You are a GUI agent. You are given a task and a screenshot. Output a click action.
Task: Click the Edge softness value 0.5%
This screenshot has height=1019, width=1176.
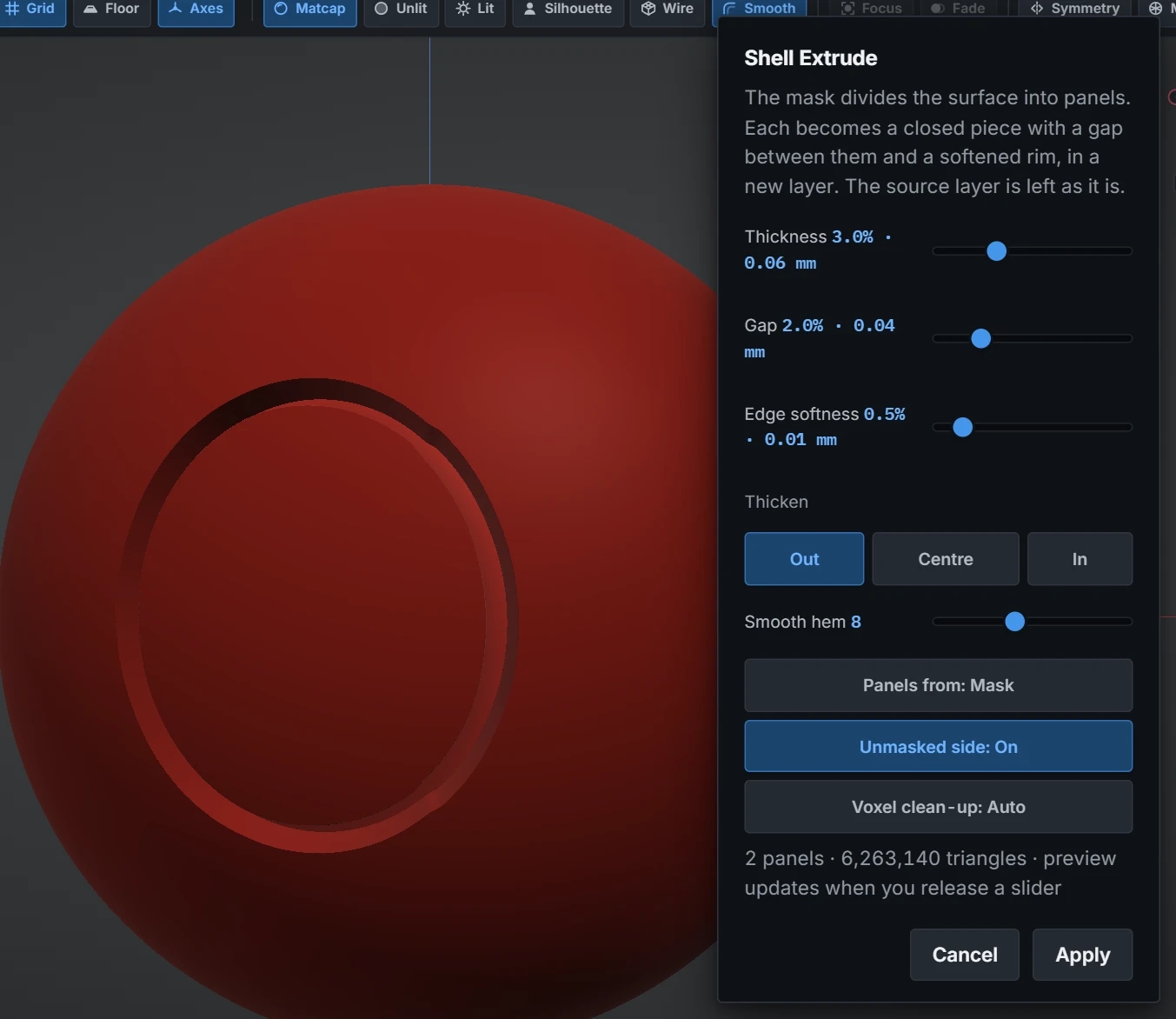[884, 414]
